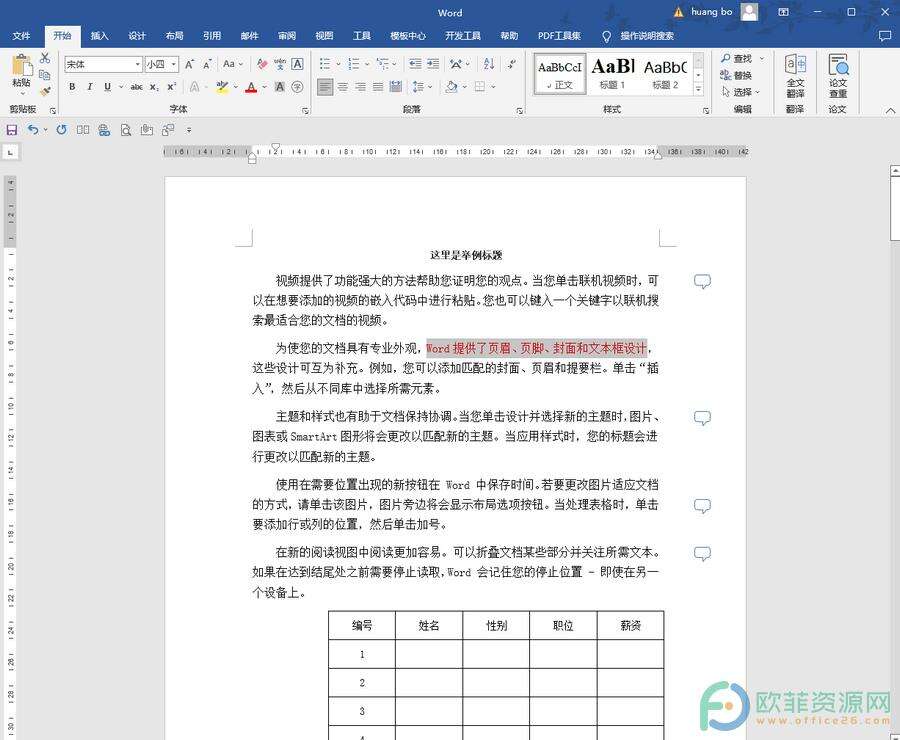Apply distributed alignment
This screenshot has width=900, height=740.
[x=395, y=87]
